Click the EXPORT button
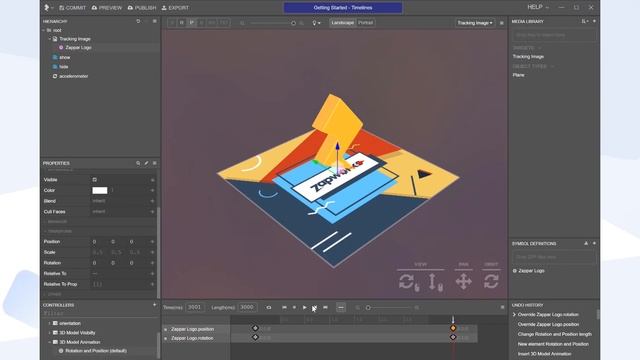640x360 pixels. pos(175,8)
